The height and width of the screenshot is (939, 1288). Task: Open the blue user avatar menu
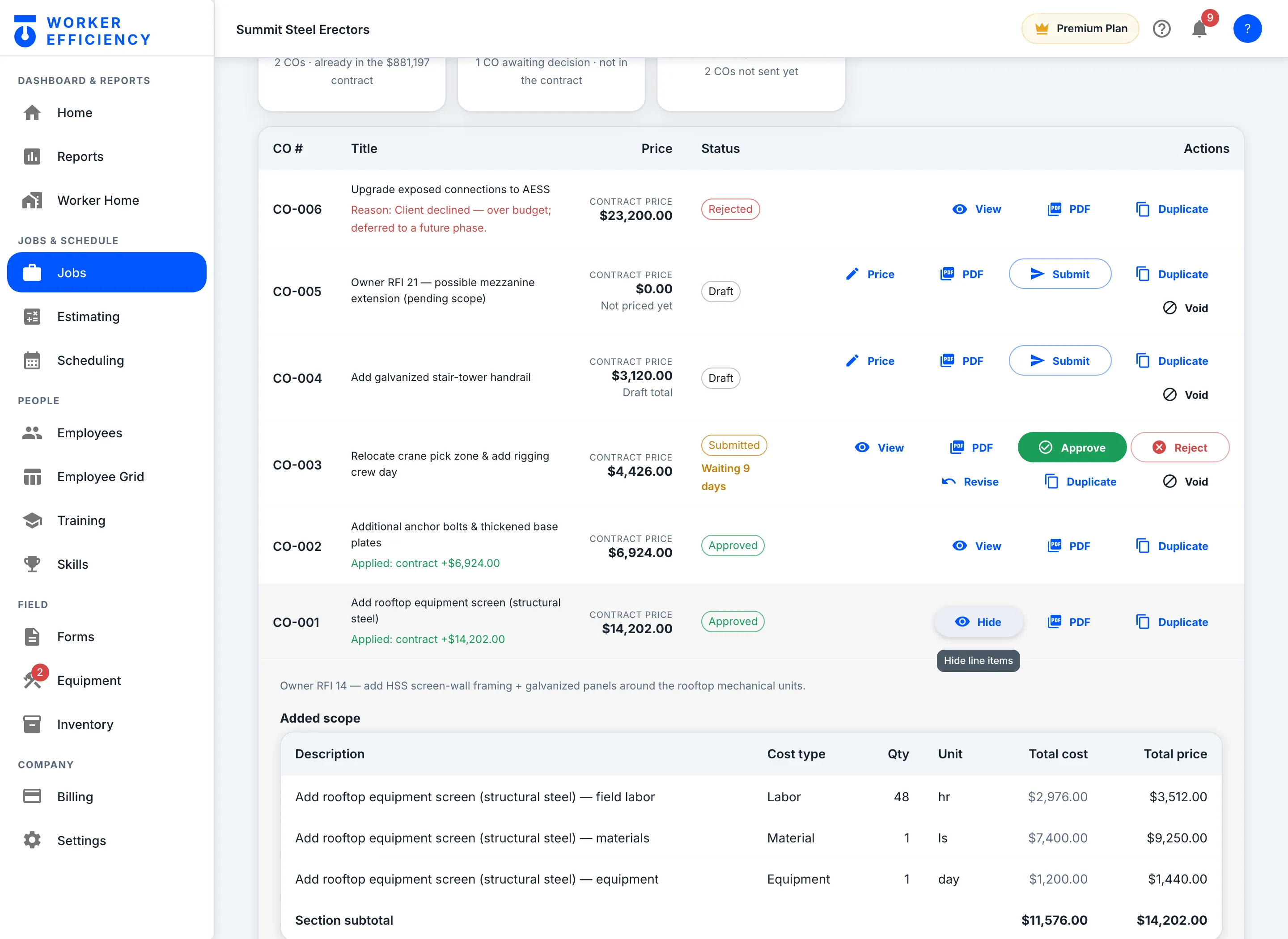1247,29
